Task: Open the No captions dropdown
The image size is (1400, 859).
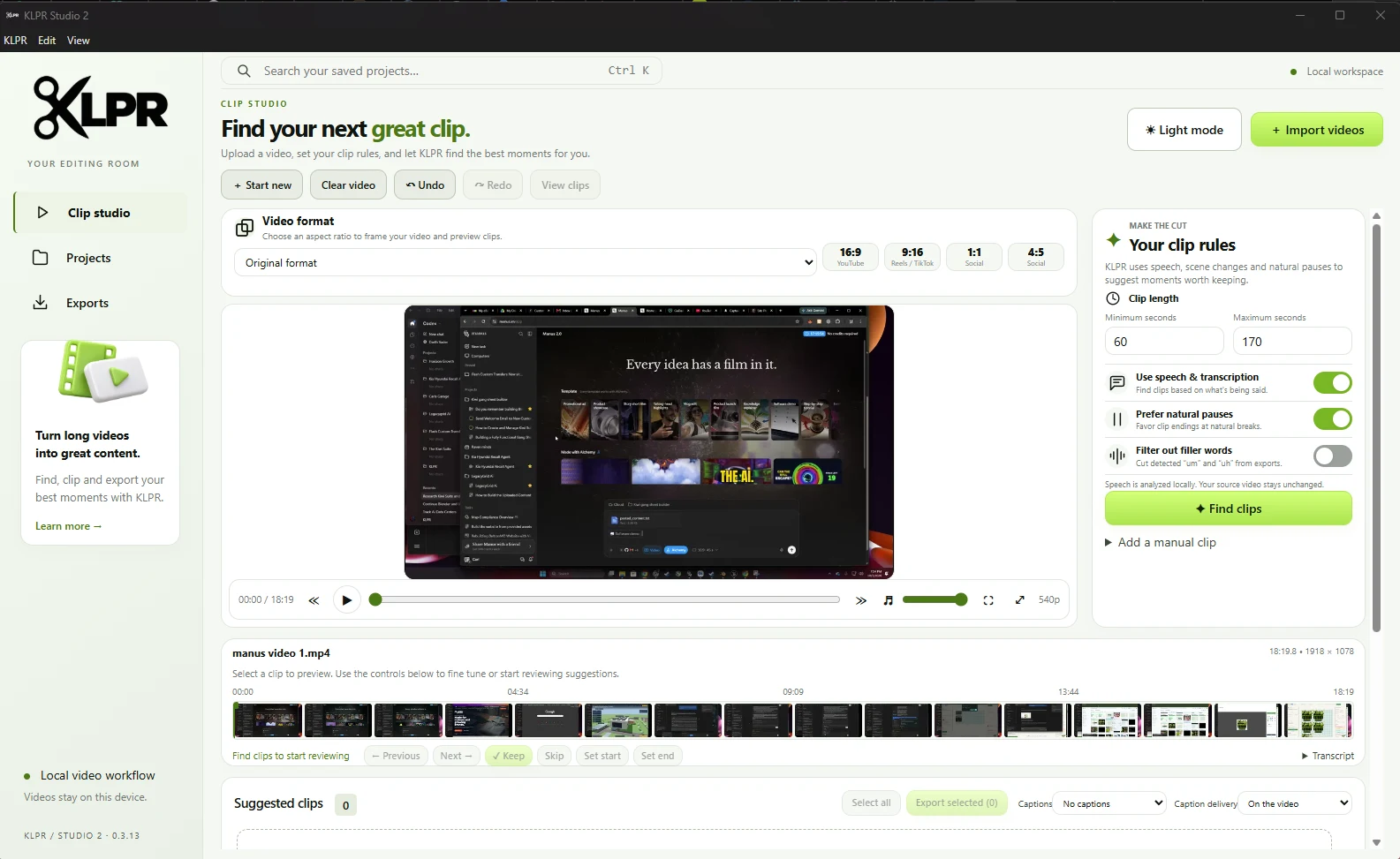Action: (1111, 803)
